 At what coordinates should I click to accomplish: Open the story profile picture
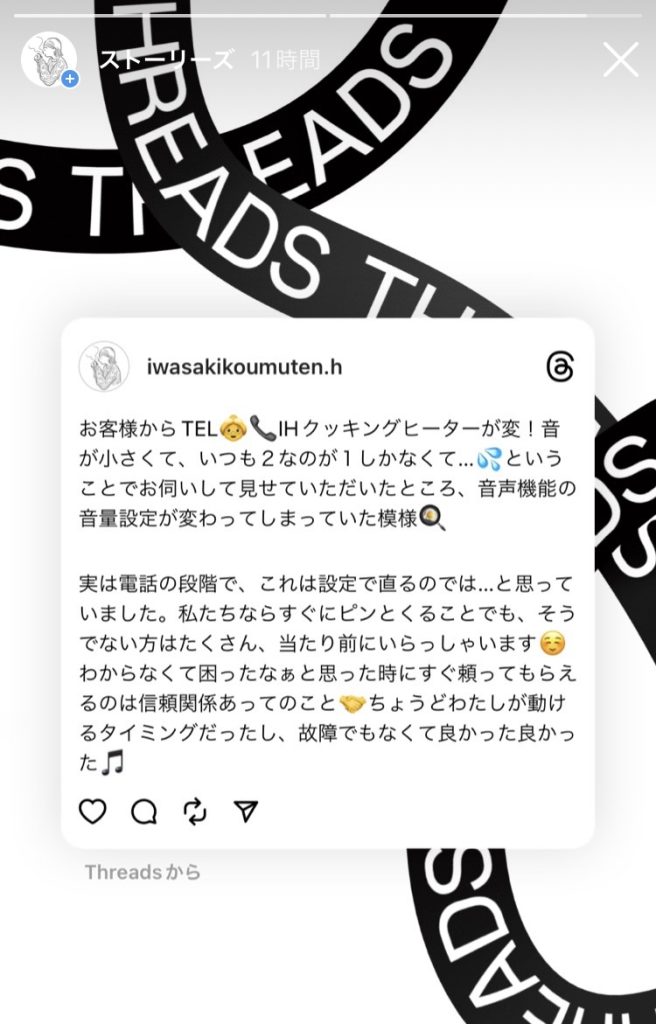[x=49, y=59]
